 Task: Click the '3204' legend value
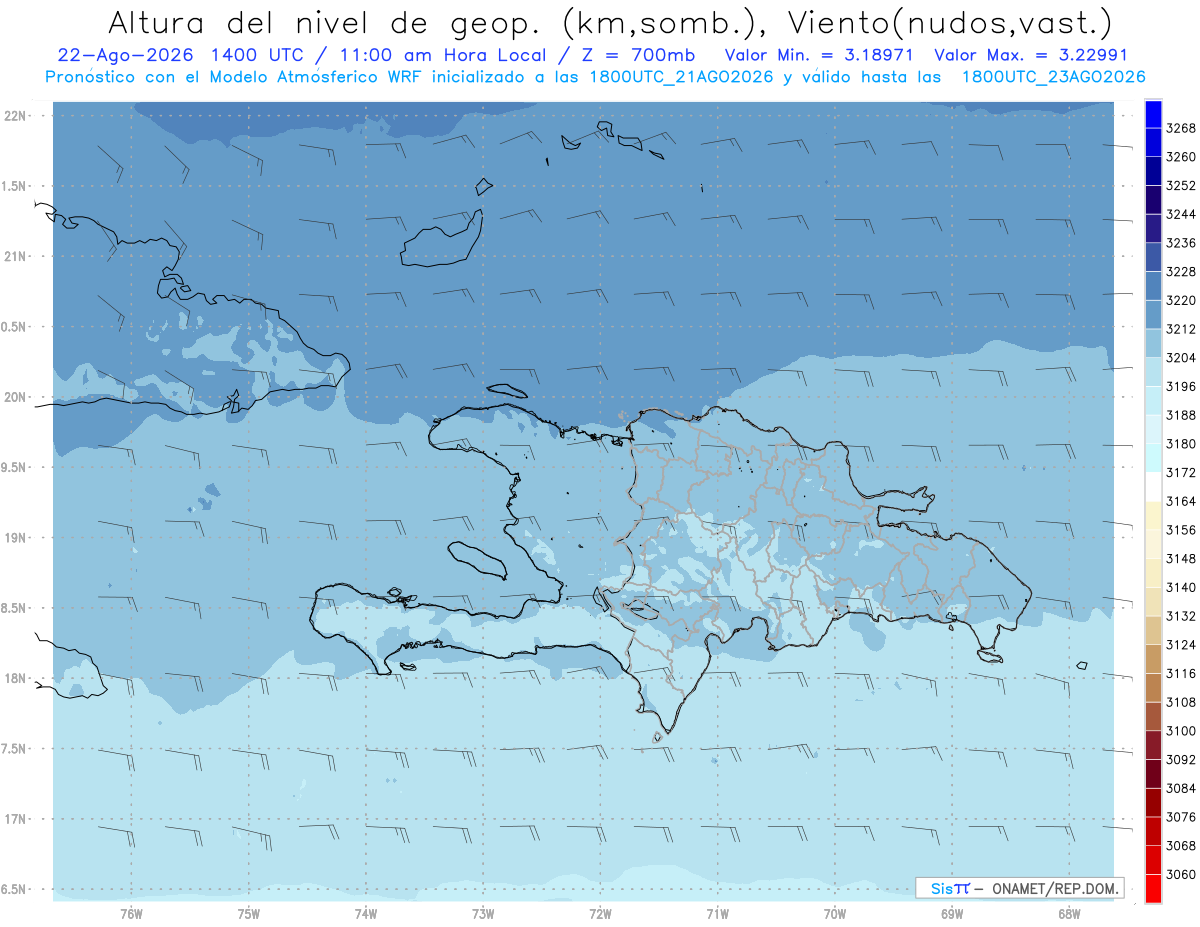[x=1181, y=358]
